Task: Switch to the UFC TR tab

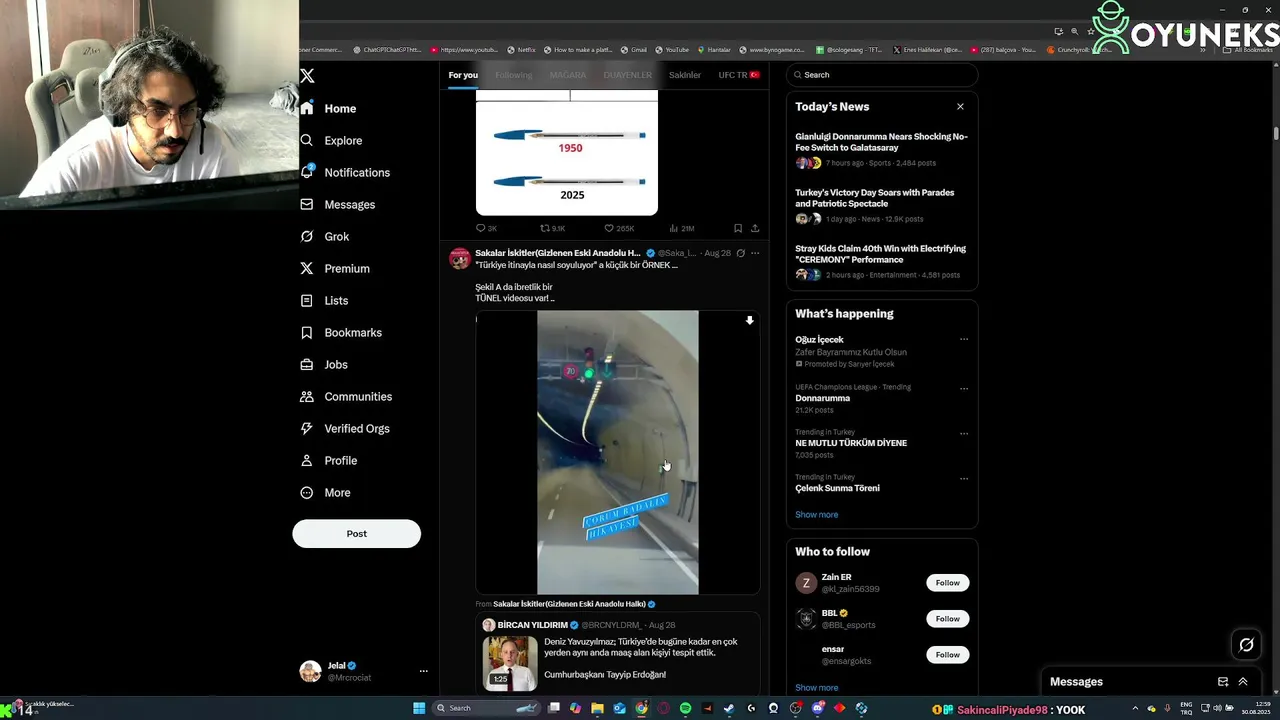Action: pyautogui.click(x=739, y=75)
